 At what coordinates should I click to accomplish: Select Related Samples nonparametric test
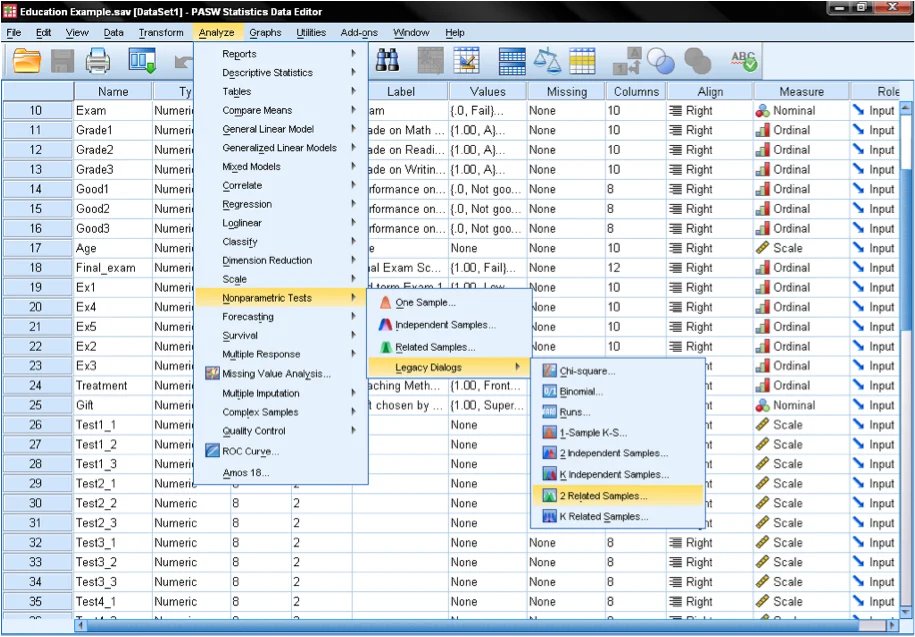449,347
